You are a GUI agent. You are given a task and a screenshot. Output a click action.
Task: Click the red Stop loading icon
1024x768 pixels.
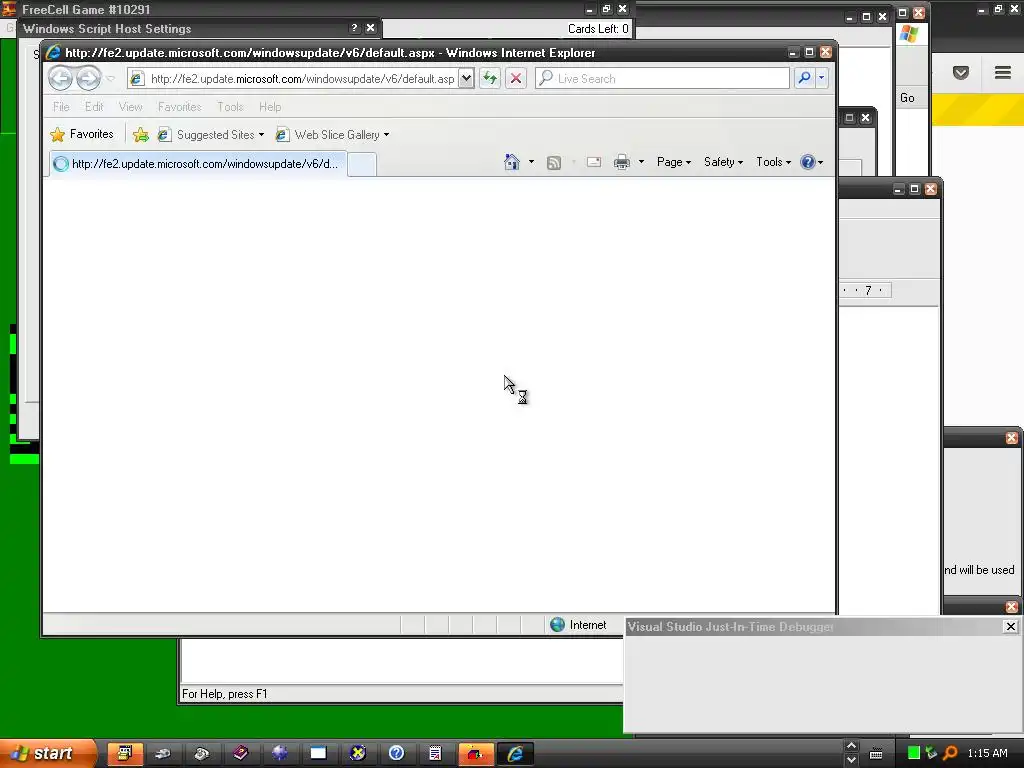[515, 78]
